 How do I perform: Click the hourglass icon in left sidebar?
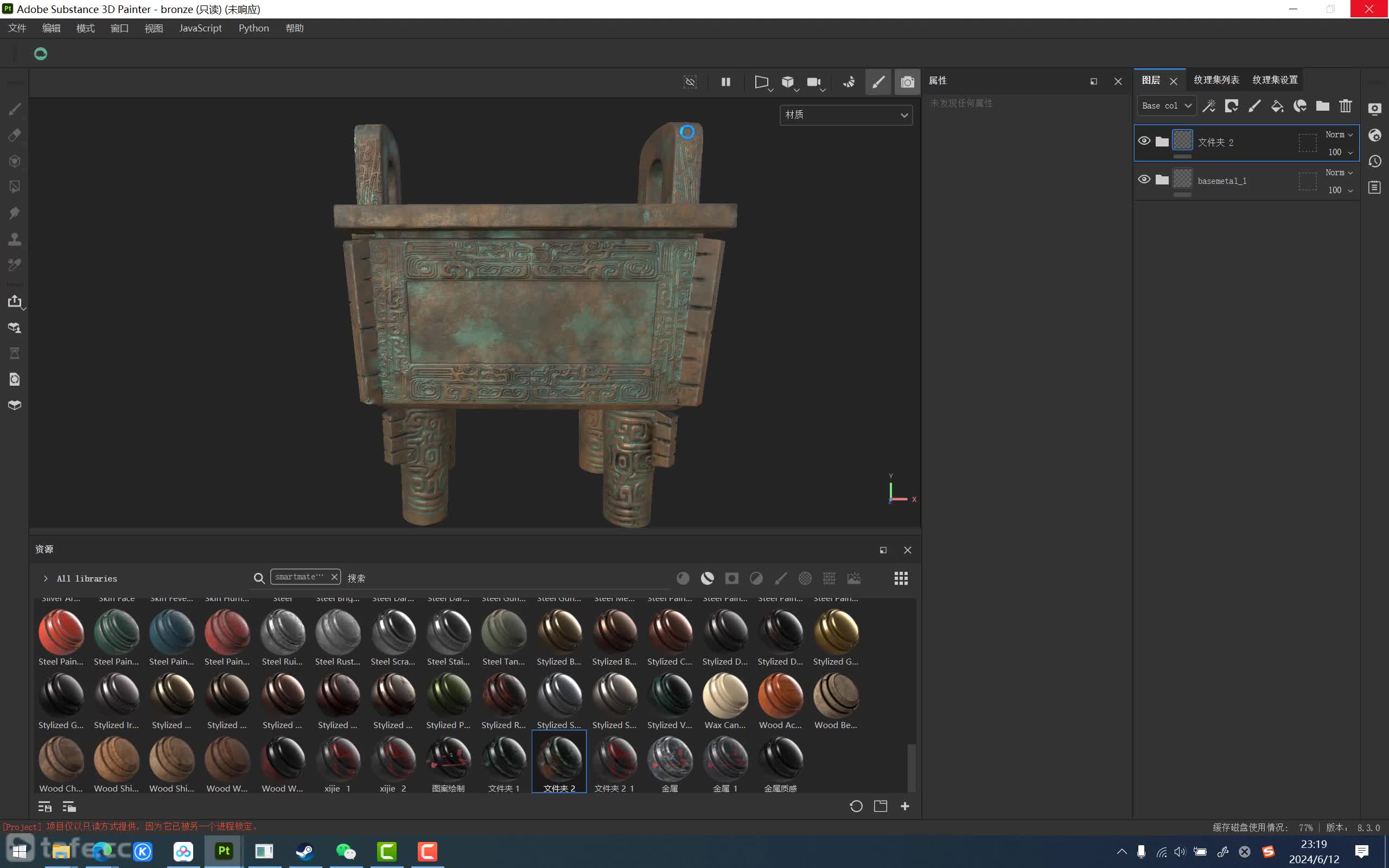pos(15,353)
